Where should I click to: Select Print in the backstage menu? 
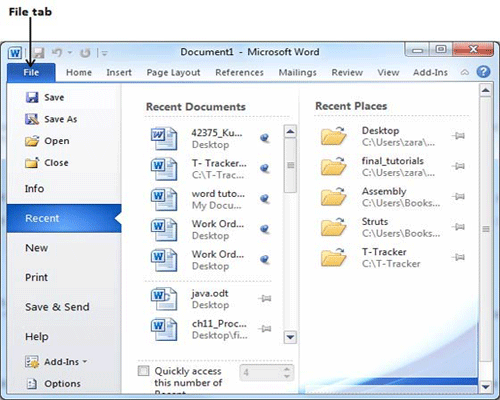[x=36, y=277]
